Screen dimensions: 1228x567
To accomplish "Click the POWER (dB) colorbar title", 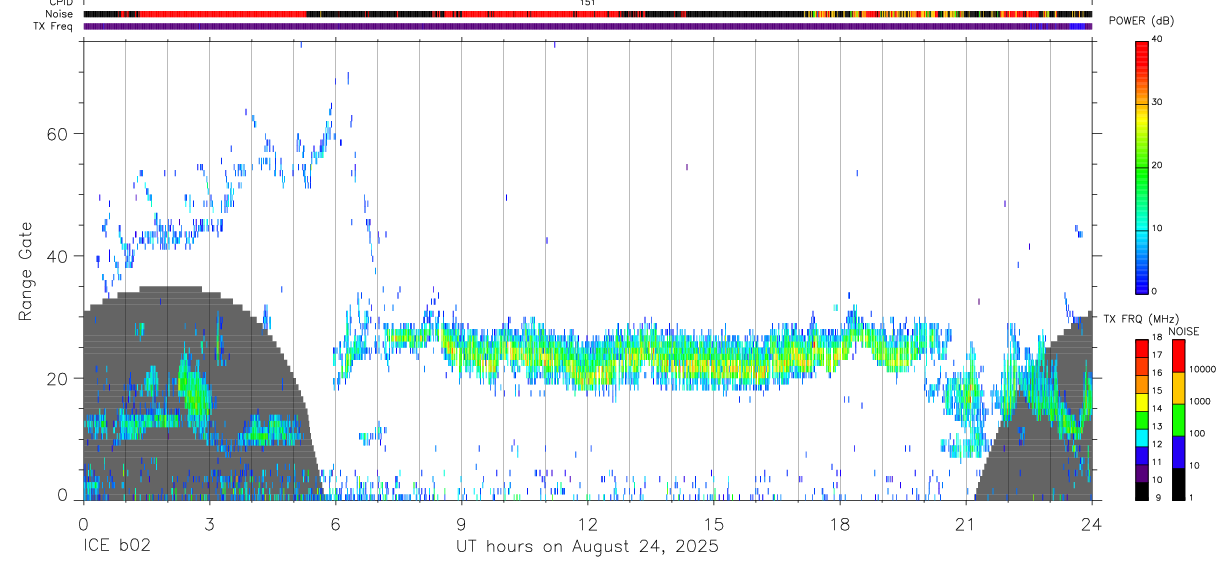I will (x=1141, y=22).
